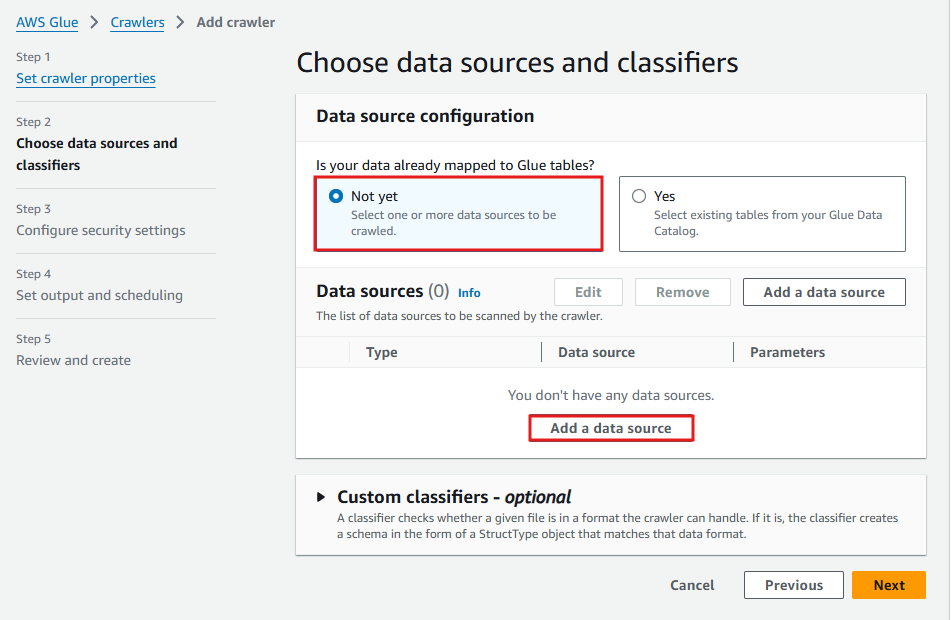Viewport: 951px width, 620px height.
Task: Select the Yes radio option
Action: (x=639, y=197)
